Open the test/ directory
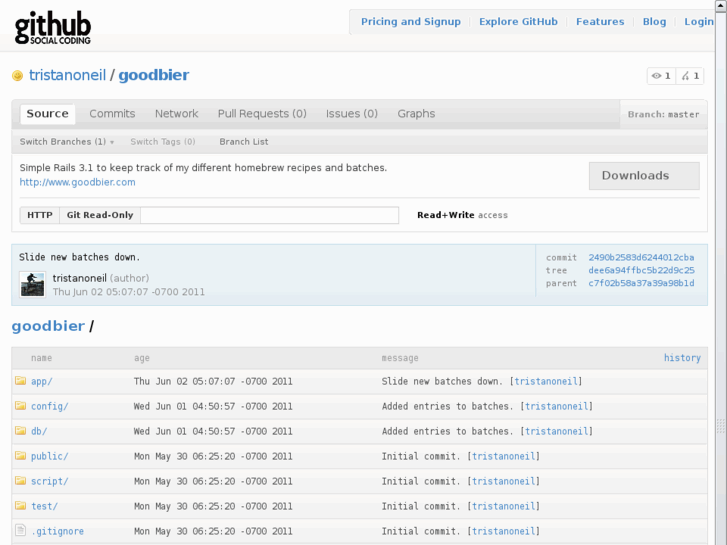The image size is (727, 545). tap(45, 507)
